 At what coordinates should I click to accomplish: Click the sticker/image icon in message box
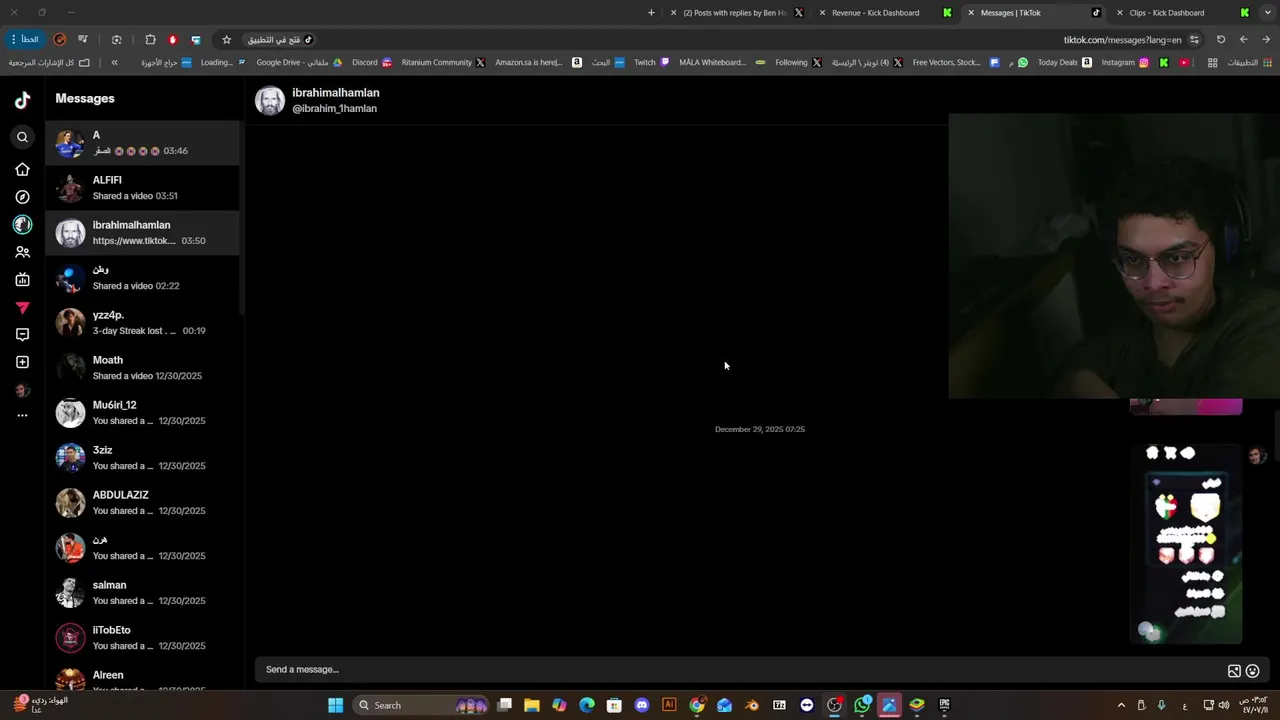pos(1234,671)
